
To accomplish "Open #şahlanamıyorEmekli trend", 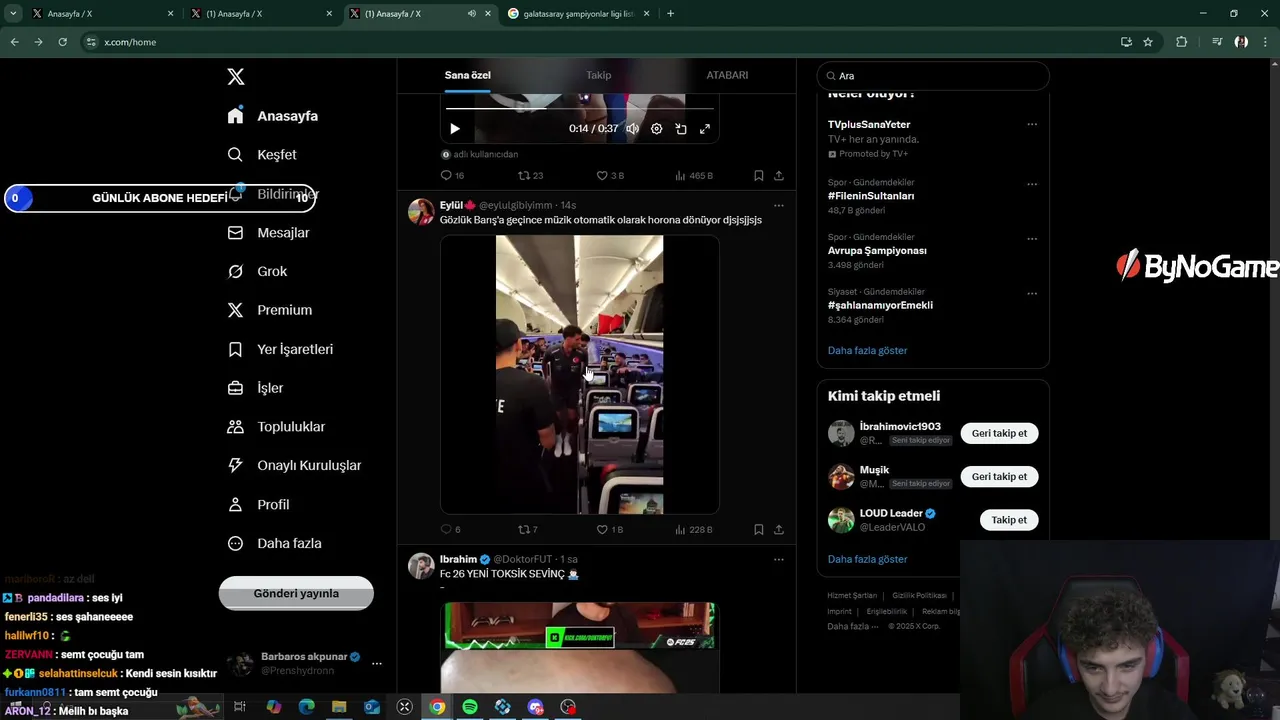I will [x=880, y=305].
